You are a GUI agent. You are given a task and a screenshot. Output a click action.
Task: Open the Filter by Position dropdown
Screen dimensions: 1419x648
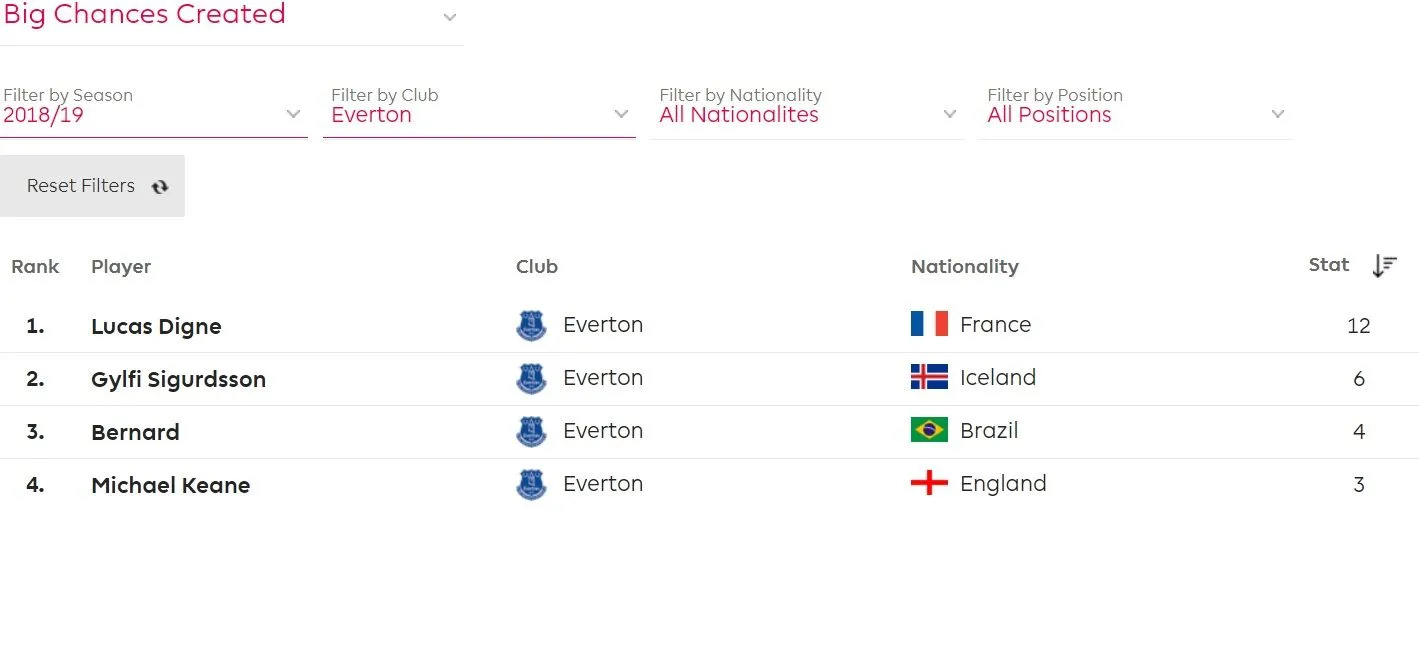pos(1277,114)
